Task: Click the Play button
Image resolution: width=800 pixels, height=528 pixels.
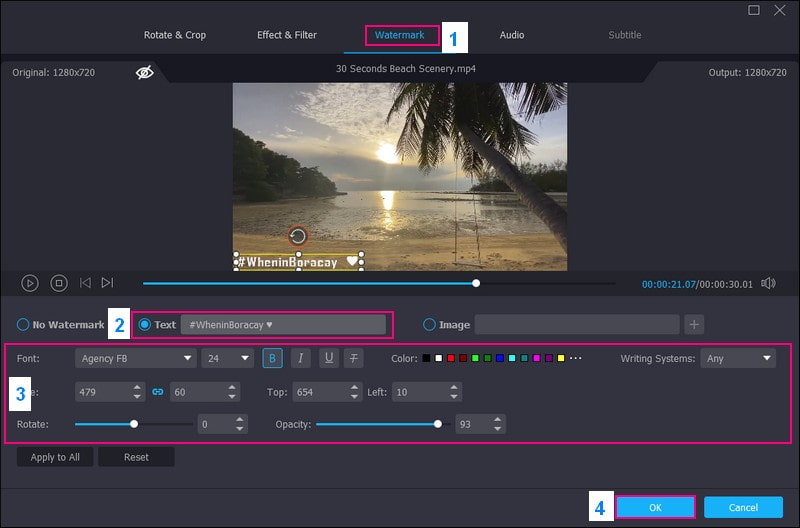Action: (x=30, y=283)
